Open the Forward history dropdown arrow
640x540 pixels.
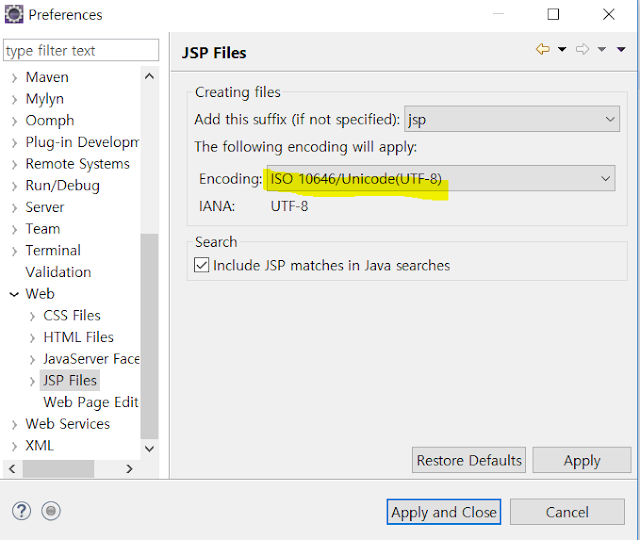[x=602, y=49]
